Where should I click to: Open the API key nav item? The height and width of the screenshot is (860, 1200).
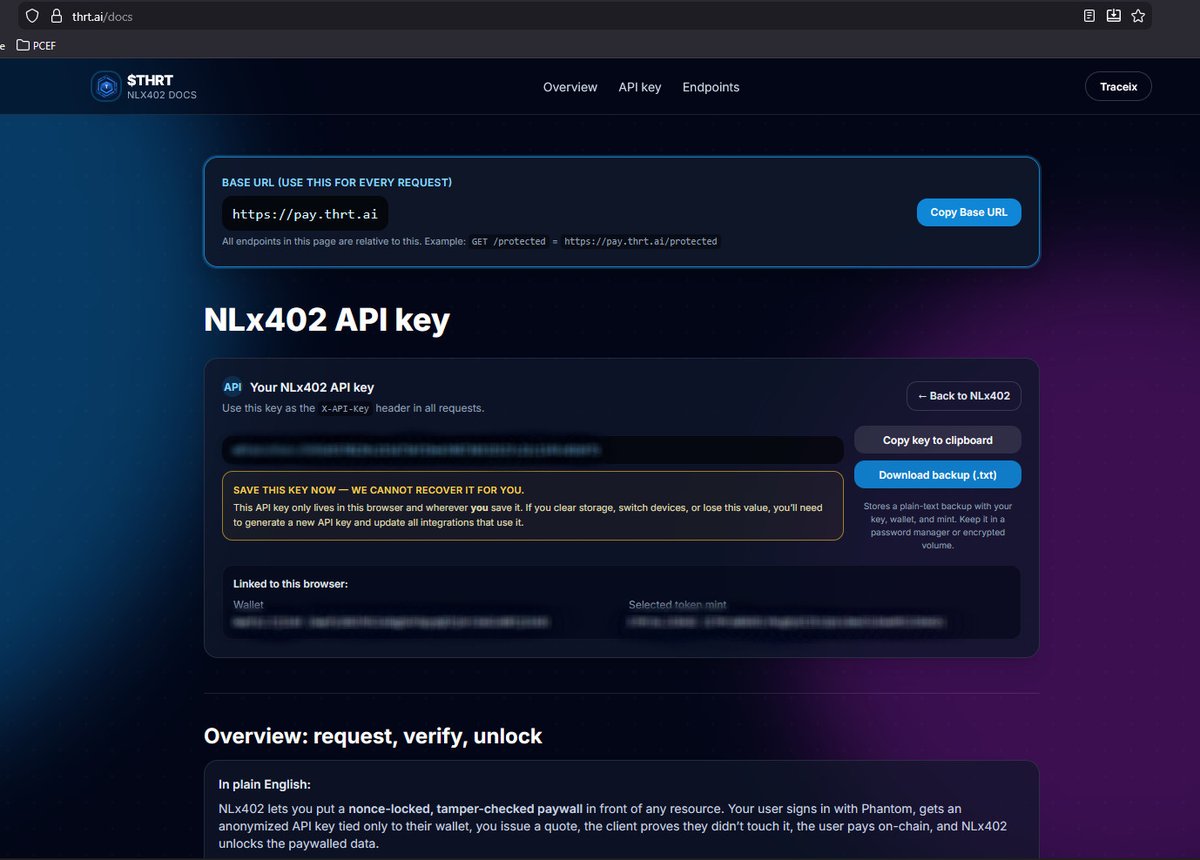(x=640, y=87)
